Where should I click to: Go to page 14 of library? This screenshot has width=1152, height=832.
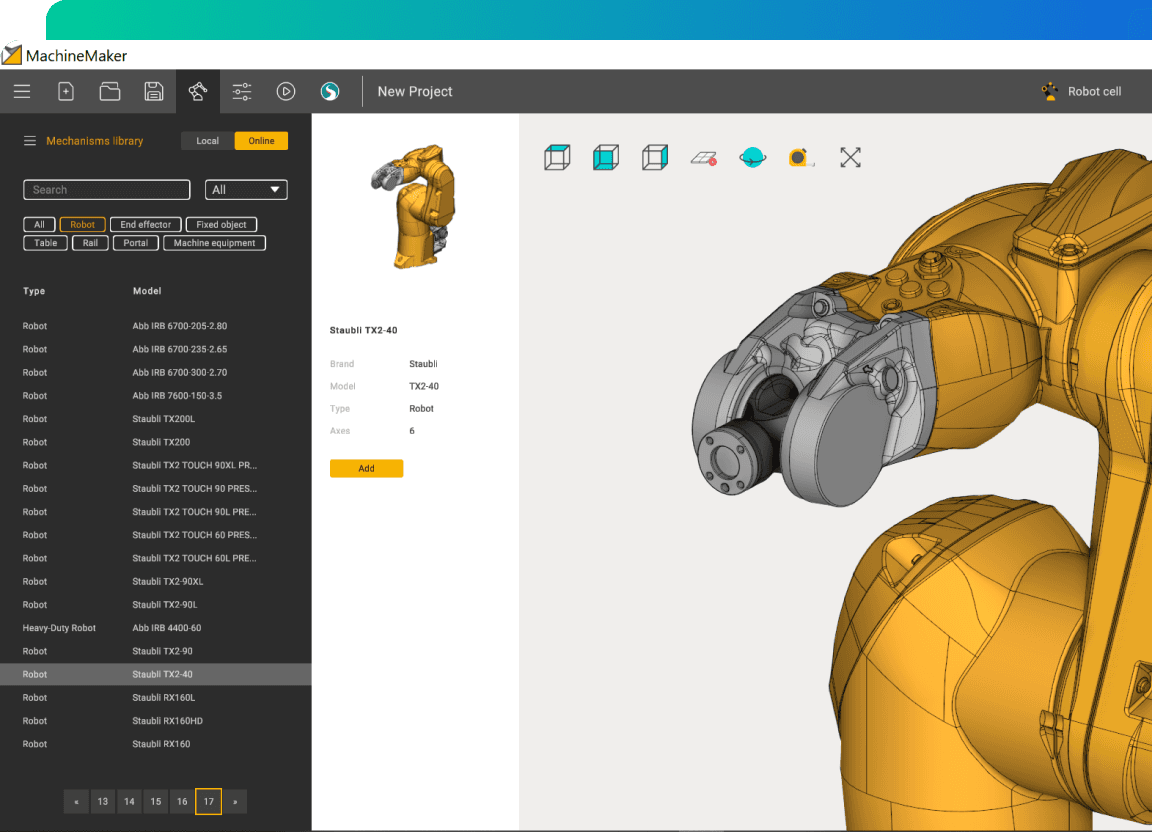point(129,801)
